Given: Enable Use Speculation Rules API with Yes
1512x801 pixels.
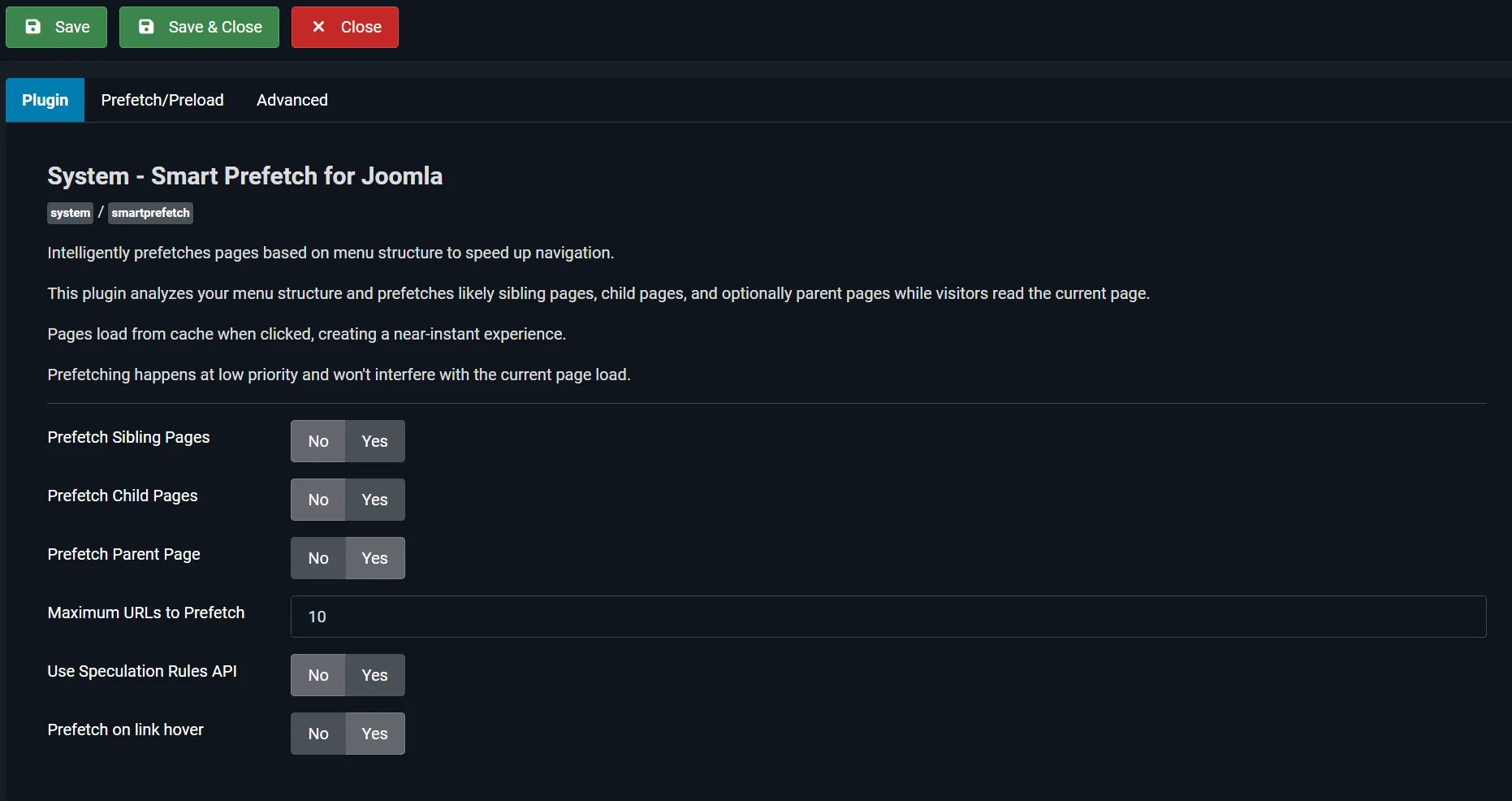Looking at the screenshot, I should [374, 675].
